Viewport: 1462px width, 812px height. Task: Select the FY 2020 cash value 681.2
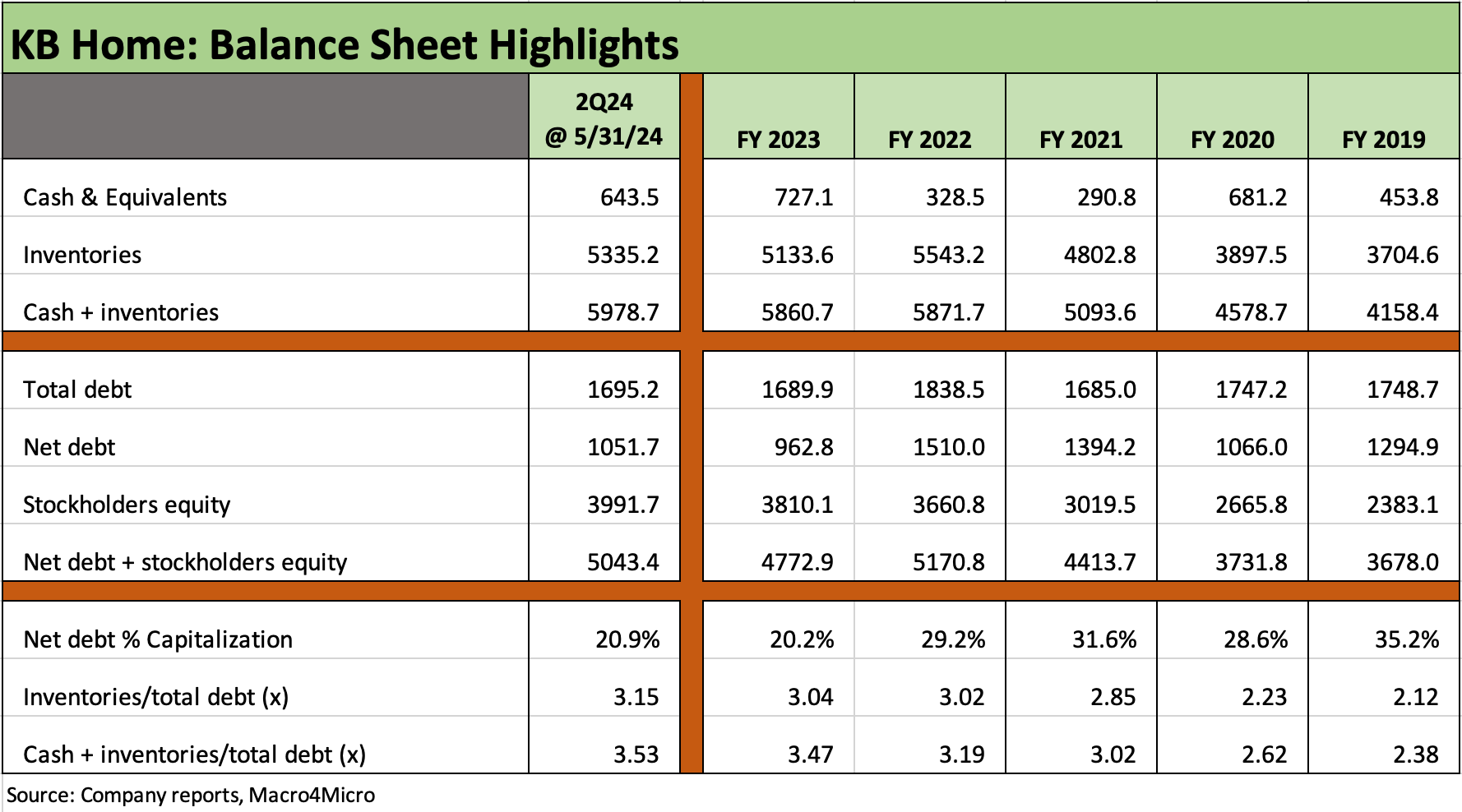(x=1257, y=197)
